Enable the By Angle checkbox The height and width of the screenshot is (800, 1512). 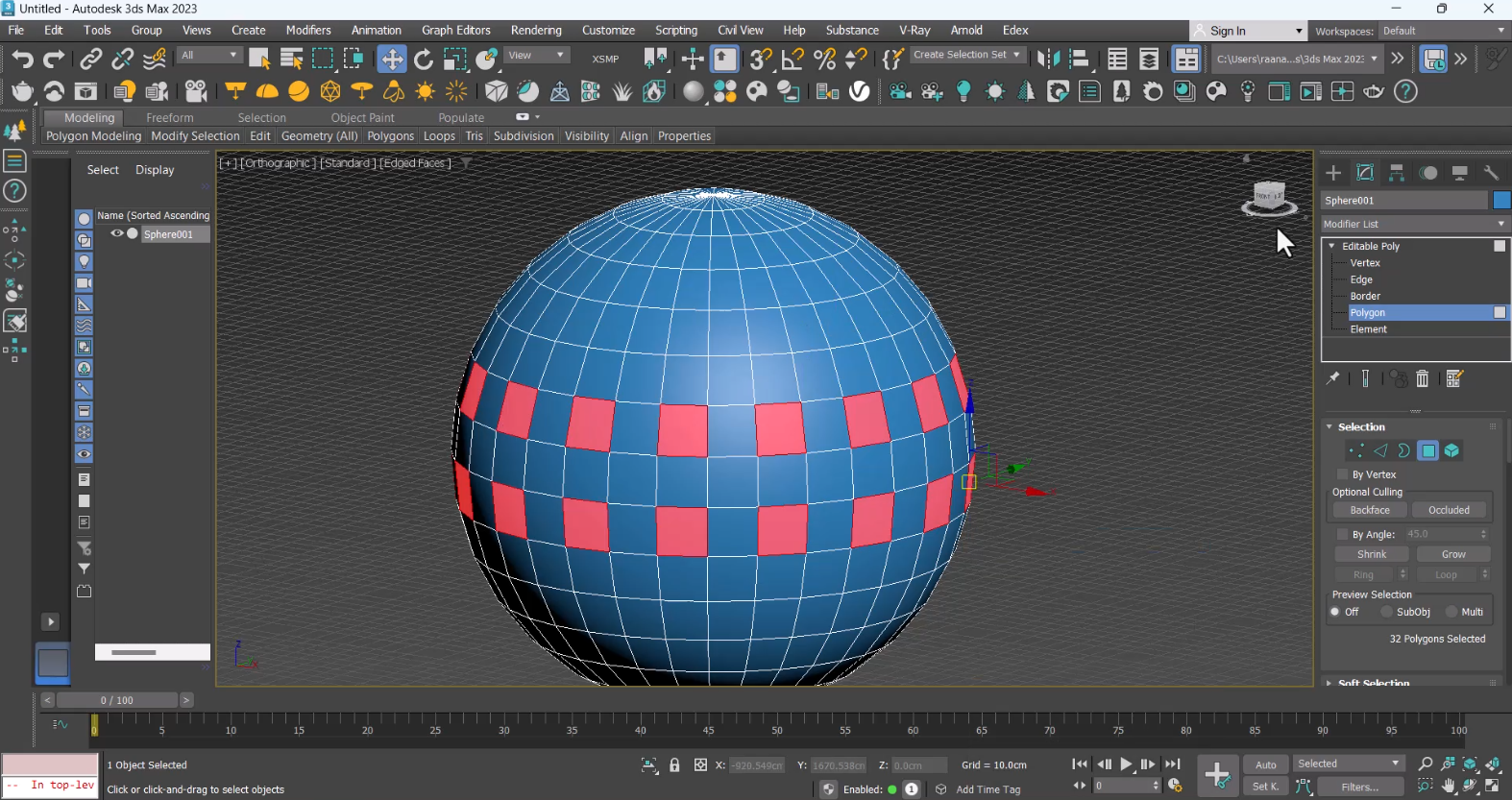[x=1343, y=534]
